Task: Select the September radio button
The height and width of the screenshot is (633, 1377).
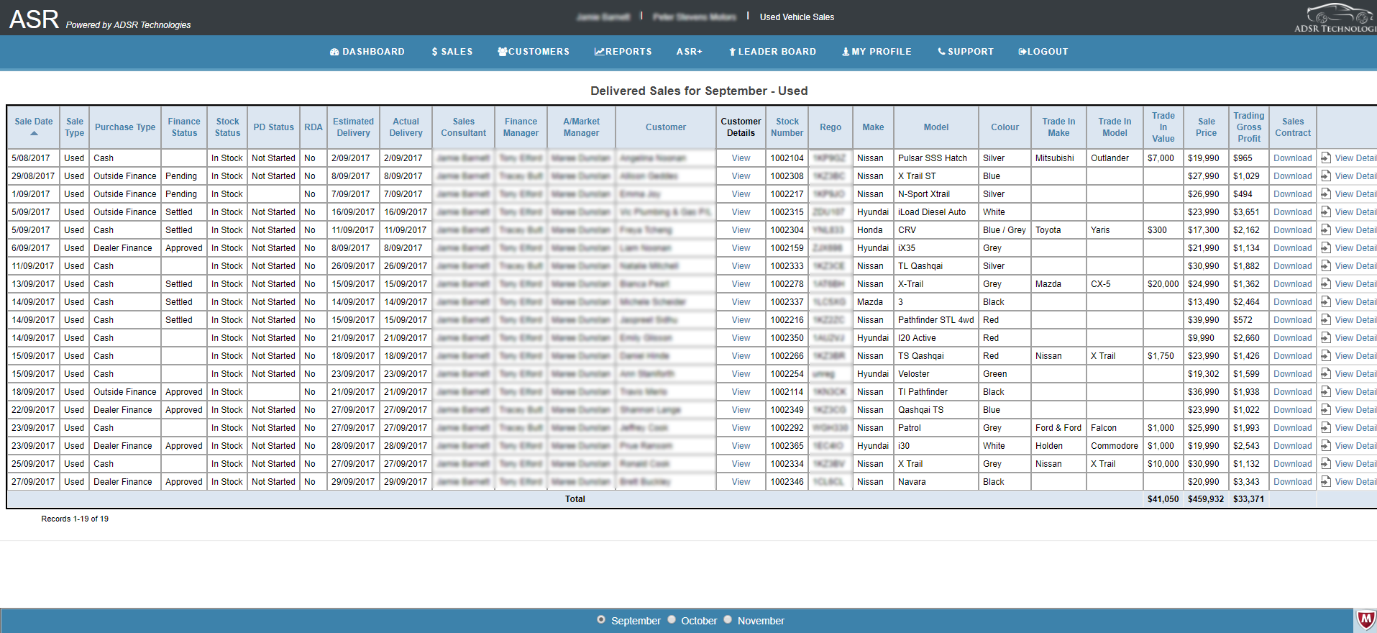Action: click(x=601, y=620)
